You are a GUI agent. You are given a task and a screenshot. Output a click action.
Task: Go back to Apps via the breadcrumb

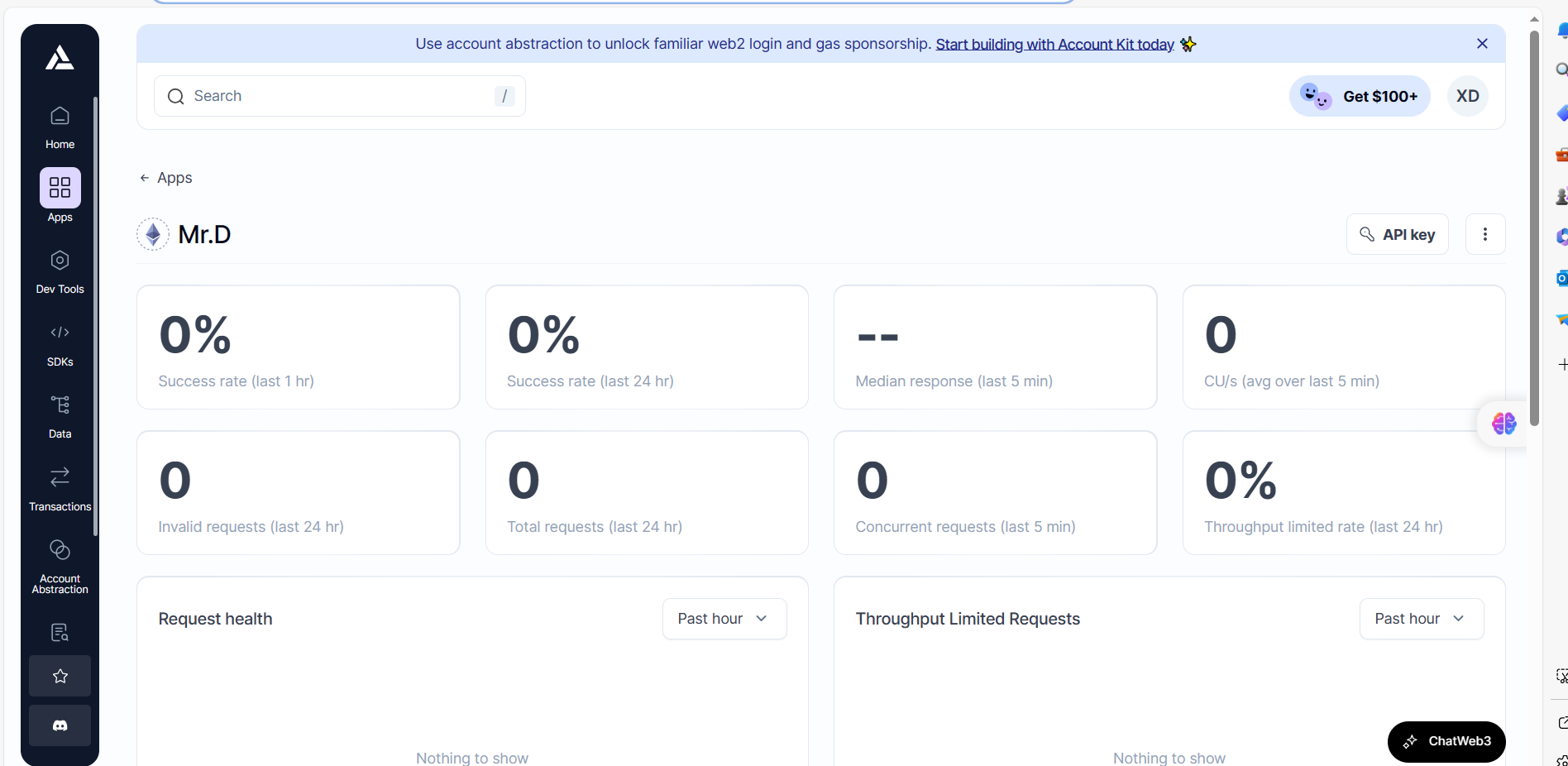pyautogui.click(x=166, y=178)
